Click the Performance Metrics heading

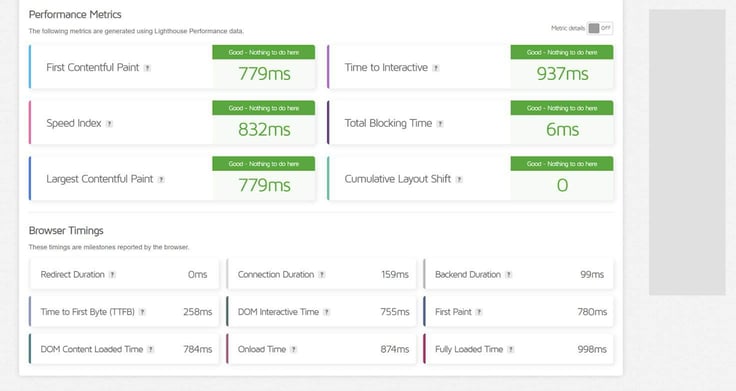click(75, 15)
